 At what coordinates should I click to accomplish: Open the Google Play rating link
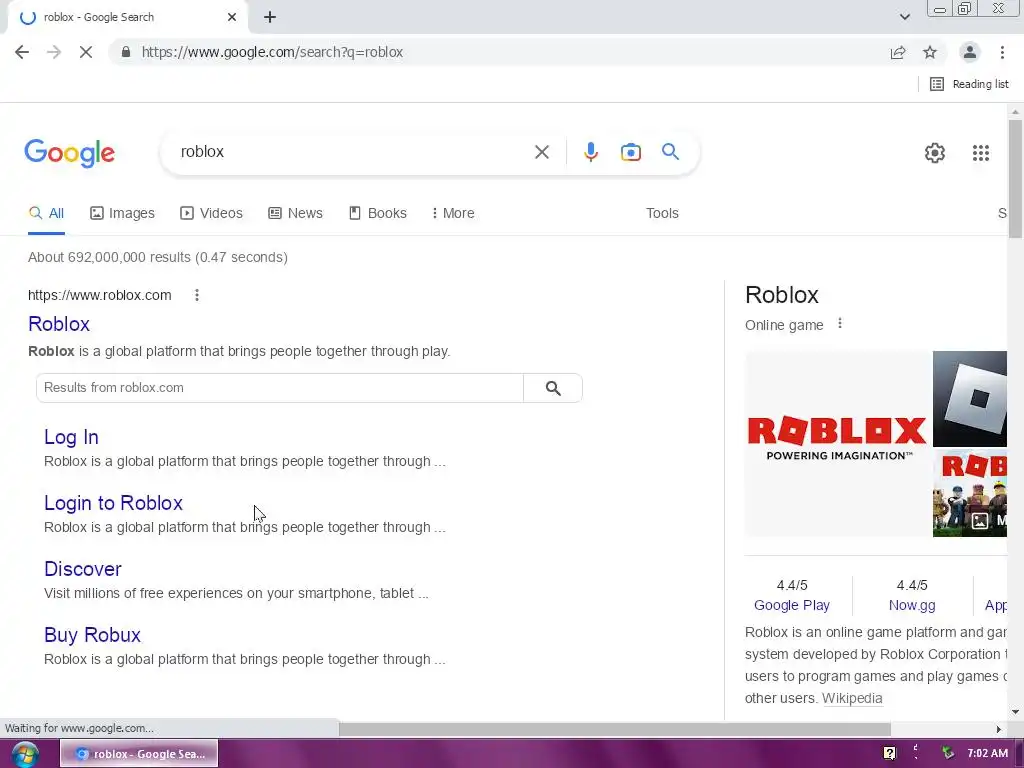(792, 605)
